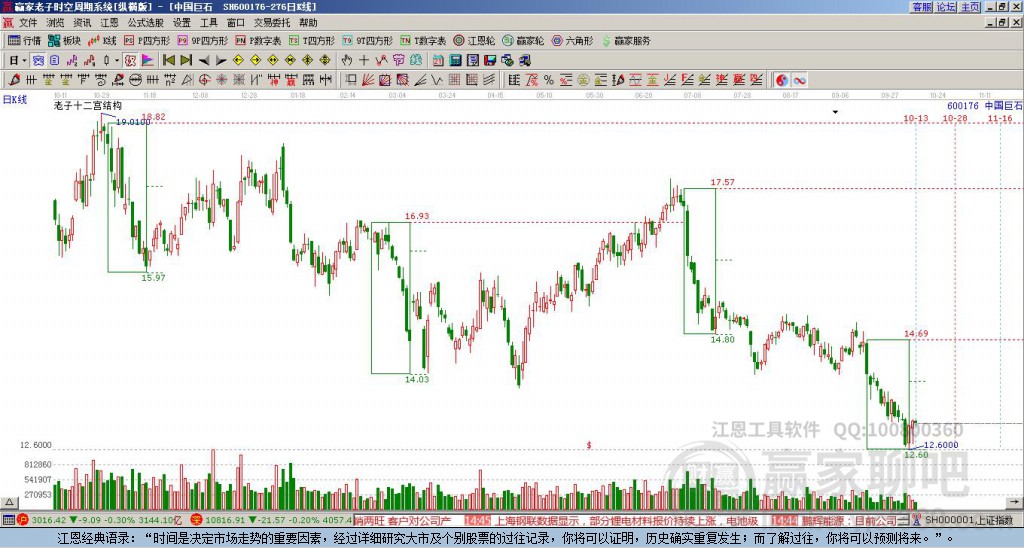
Task: Click the 17.57 price label
Action: (x=723, y=182)
